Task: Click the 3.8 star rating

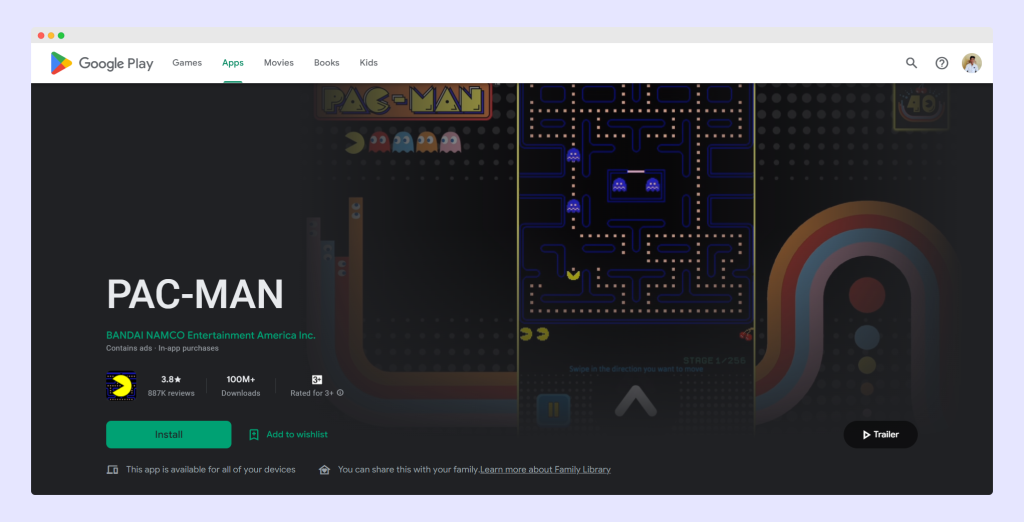Action: point(171,380)
